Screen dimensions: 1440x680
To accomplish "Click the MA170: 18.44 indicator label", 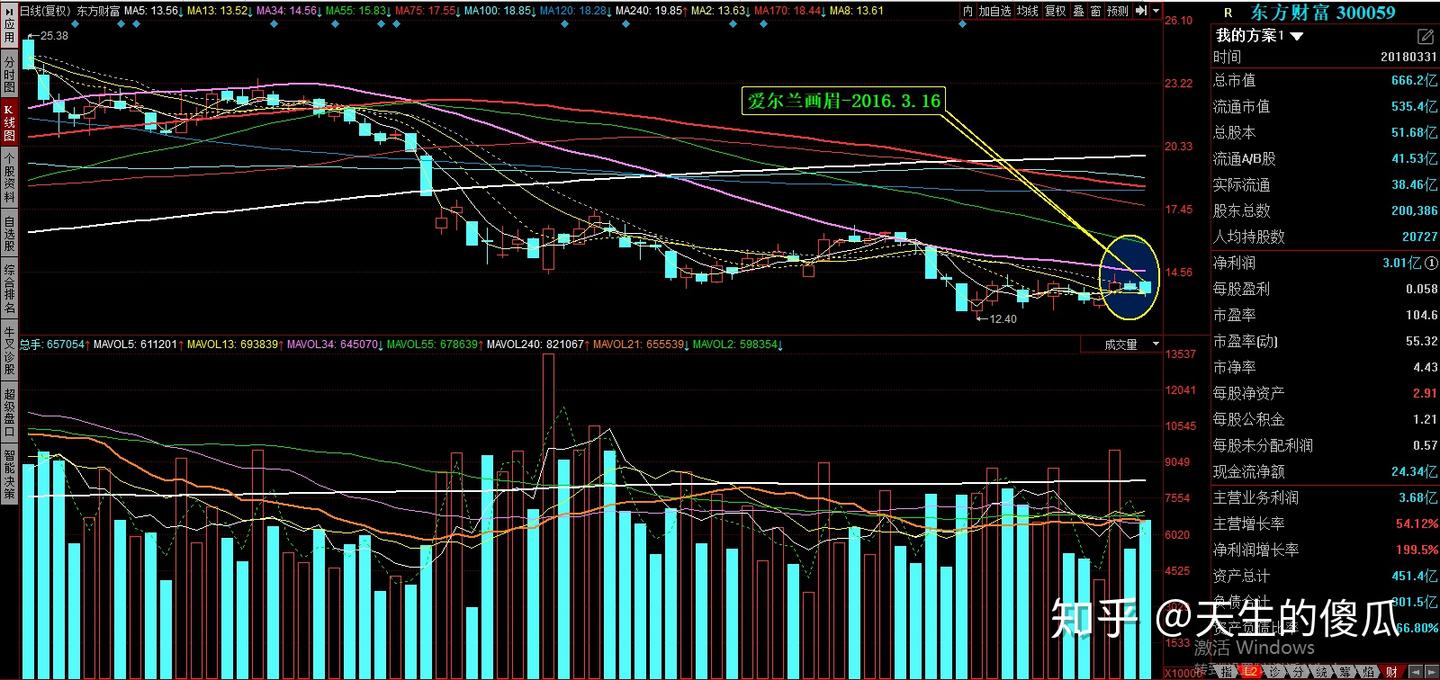I will 789,10.
